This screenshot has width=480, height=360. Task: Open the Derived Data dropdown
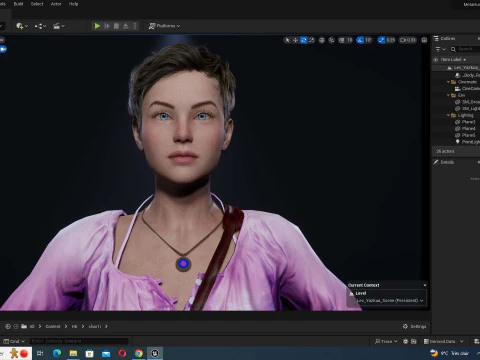coord(443,341)
